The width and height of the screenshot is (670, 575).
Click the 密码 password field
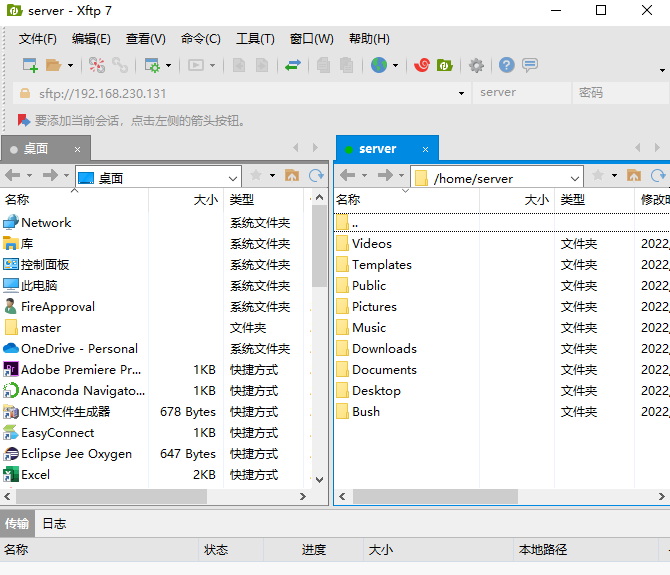point(622,93)
